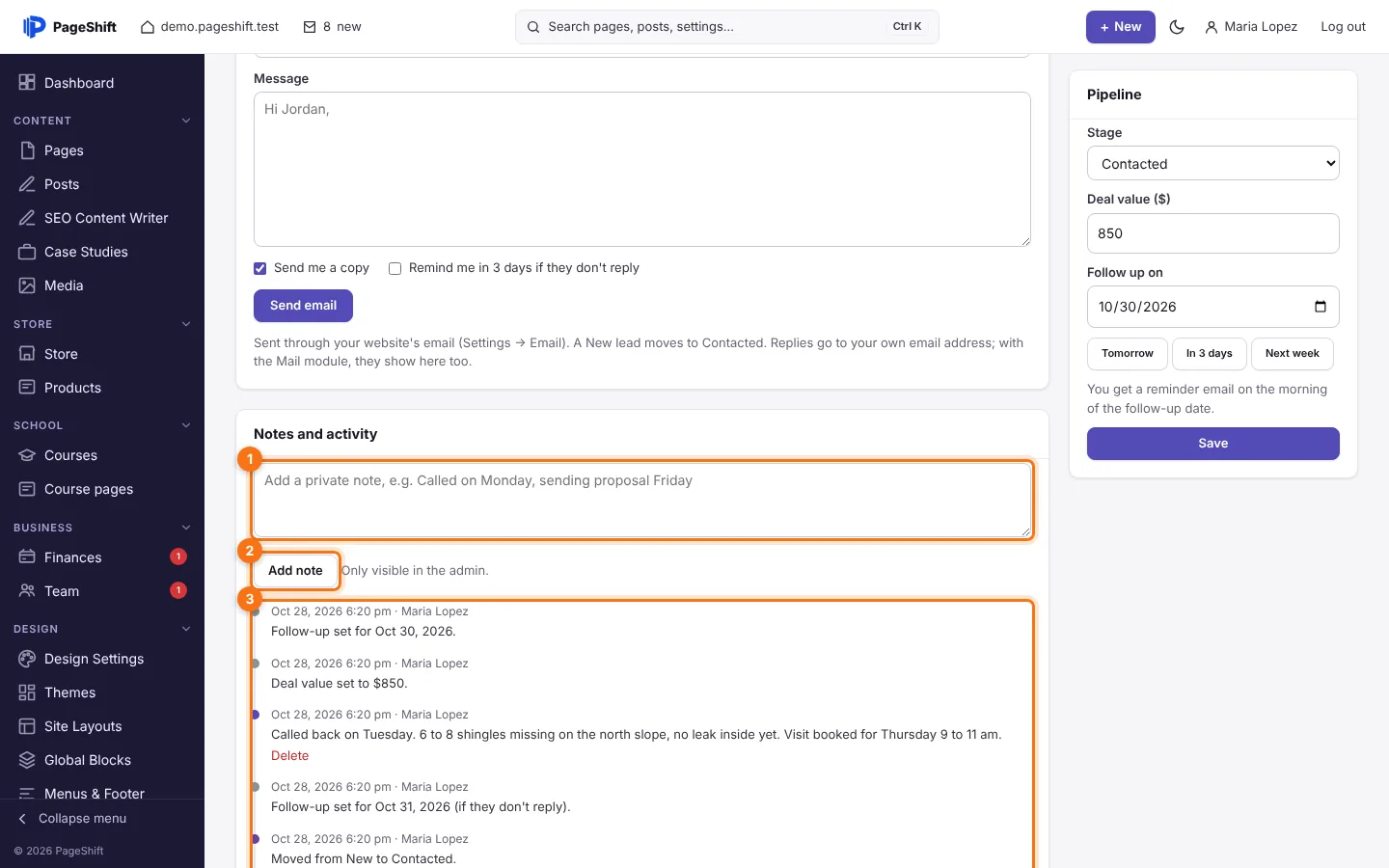This screenshot has width=1389, height=868.
Task: Collapse the SCHOOL sidebar section
Action: click(186, 425)
